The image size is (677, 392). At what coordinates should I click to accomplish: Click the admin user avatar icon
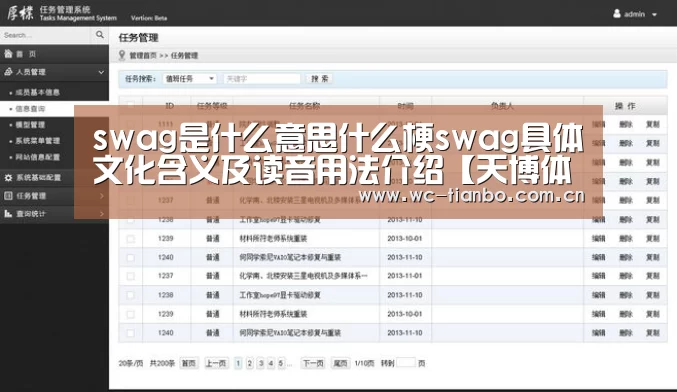[617, 14]
